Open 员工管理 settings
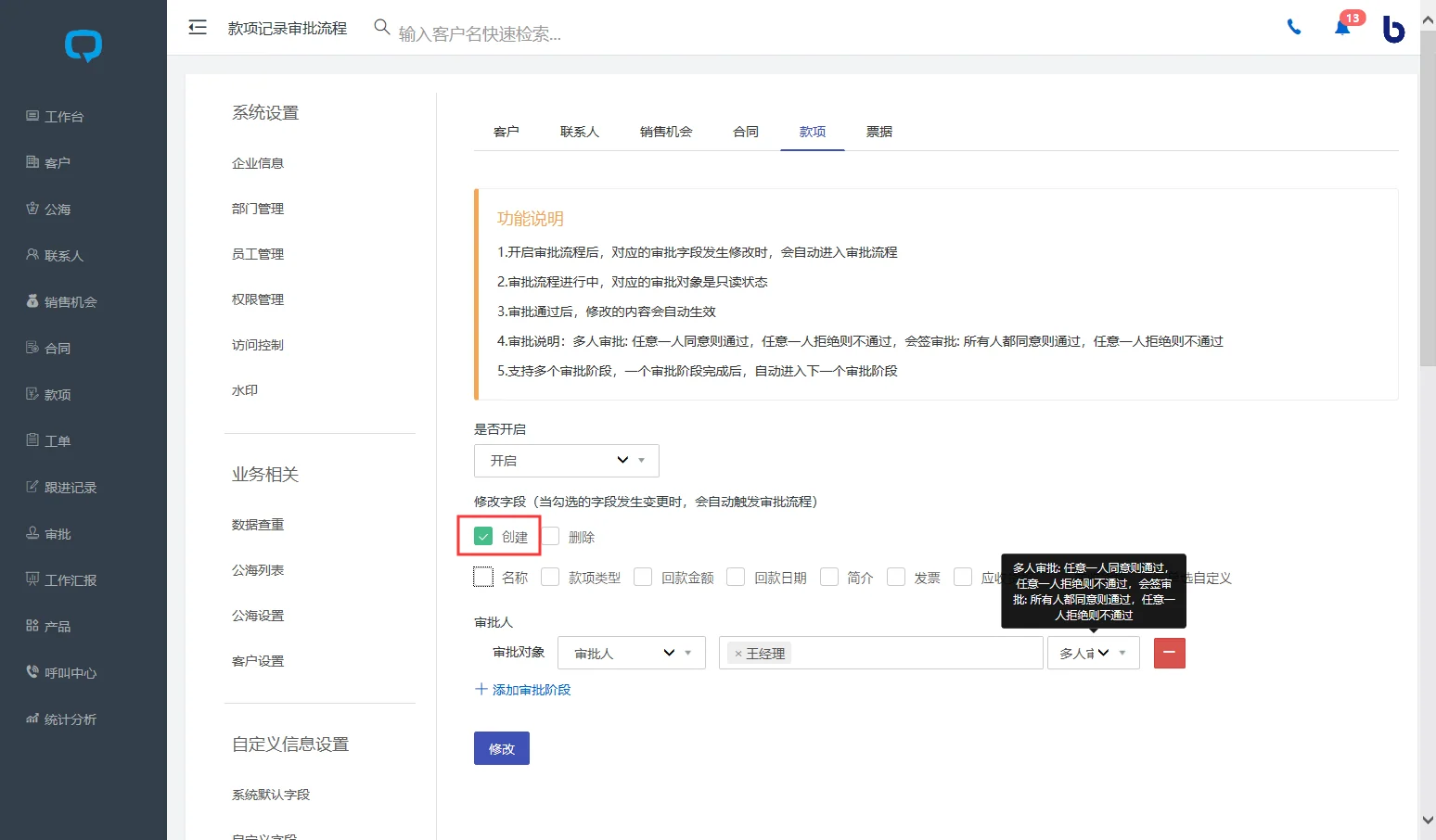This screenshot has width=1436, height=840. (x=258, y=254)
